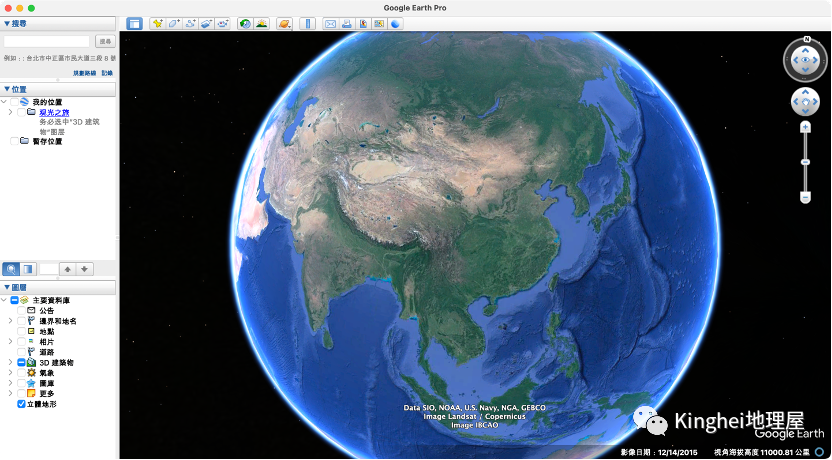Check the 暫存位置 checkbox
This screenshot has width=832, height=460.
coord(13,141)
